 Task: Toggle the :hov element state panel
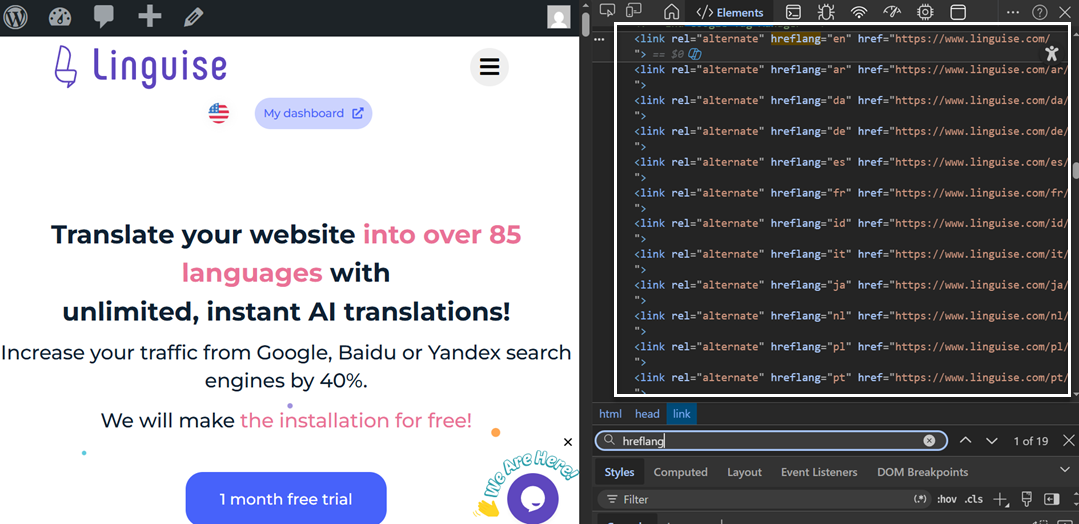(x=947, y=499)
